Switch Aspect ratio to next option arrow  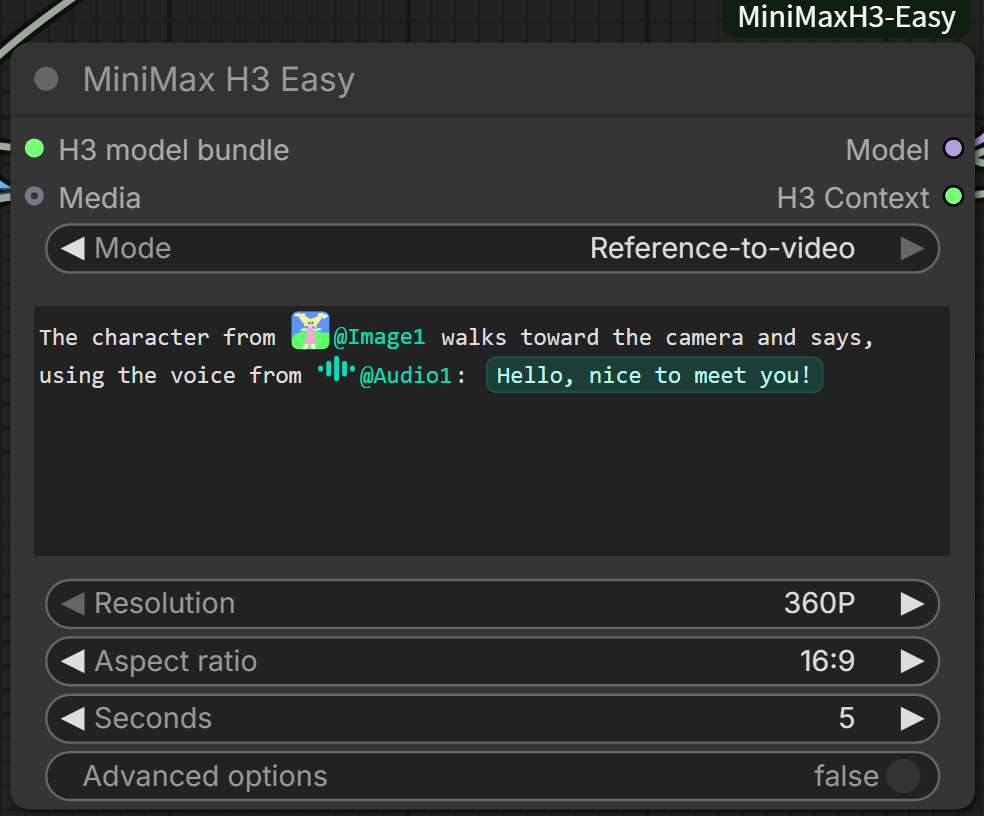912,662
